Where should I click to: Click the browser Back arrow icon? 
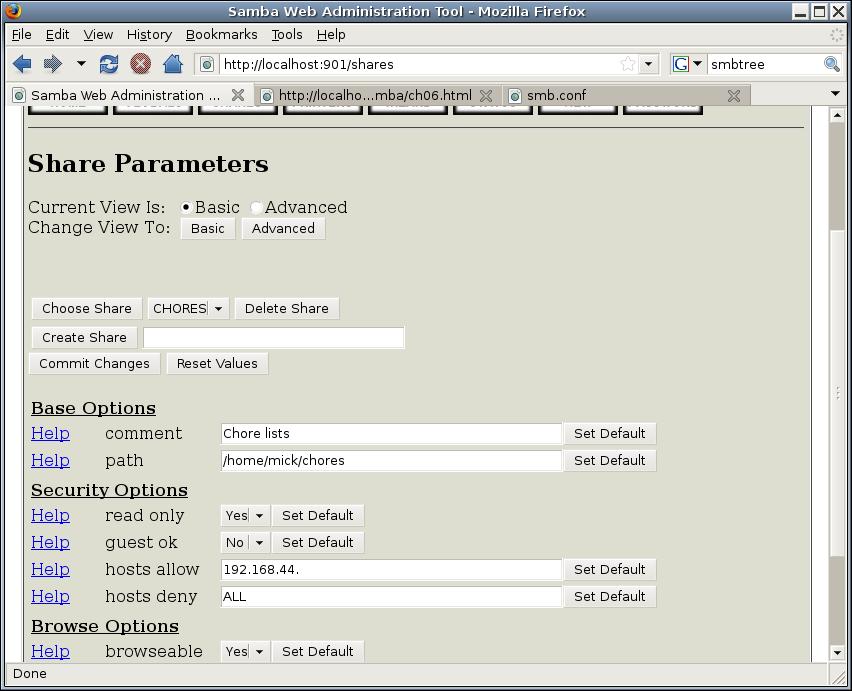[22, 64]
